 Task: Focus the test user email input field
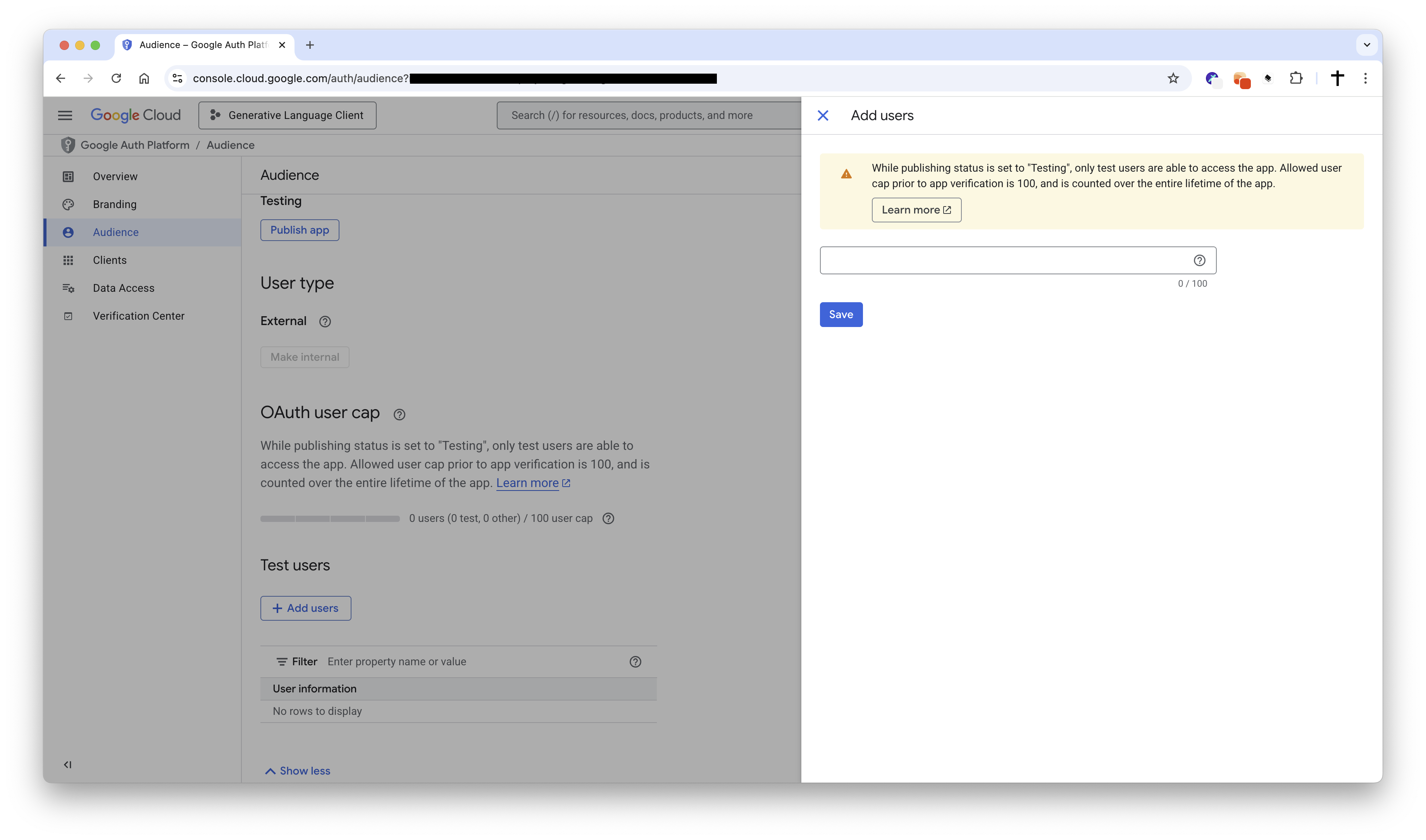click(x=1002, y=260)
